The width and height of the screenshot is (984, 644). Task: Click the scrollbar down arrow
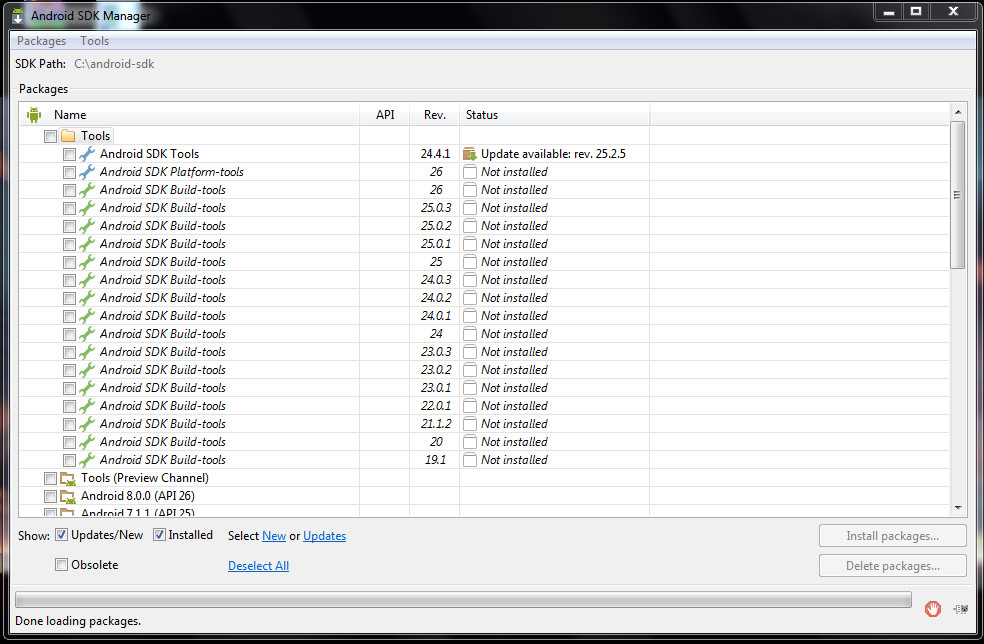[x=958, y=507]
